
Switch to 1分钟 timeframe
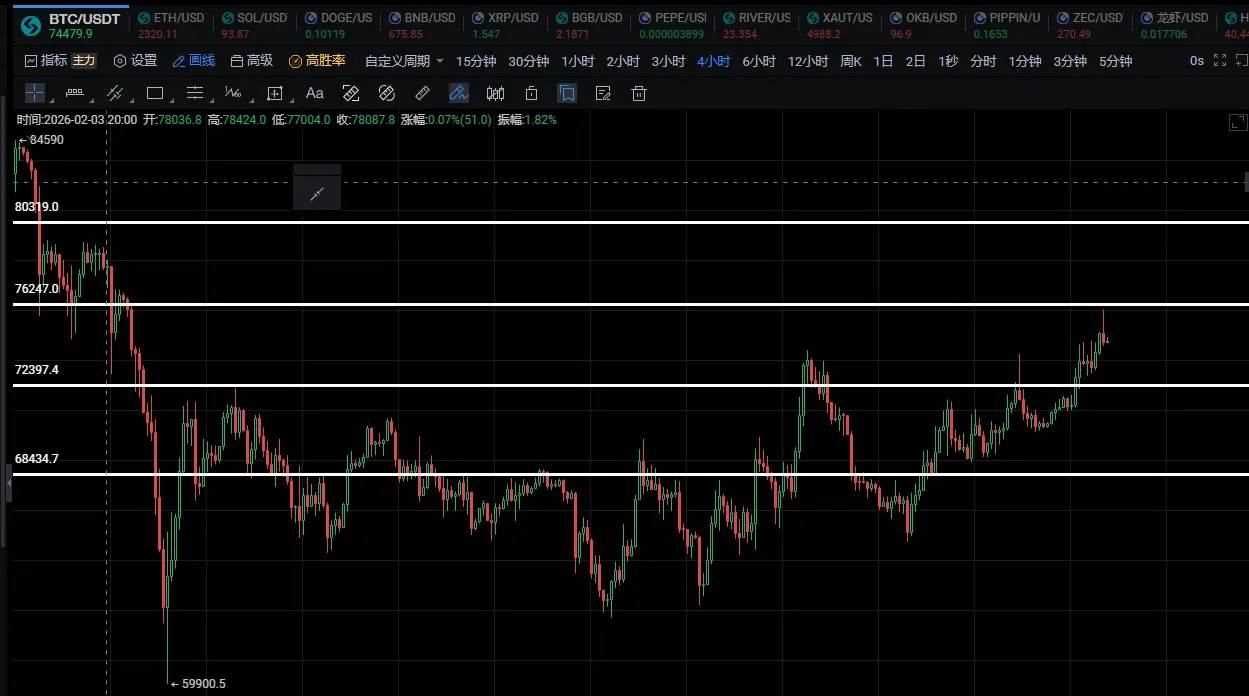tap(1025, 61)
